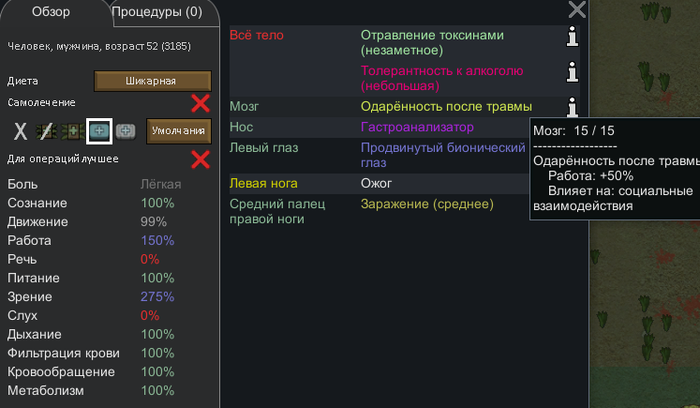Screen dimensions: 700x408
Task: Select the glitterworld medicine care icon
Action: (x=126, y=130)
